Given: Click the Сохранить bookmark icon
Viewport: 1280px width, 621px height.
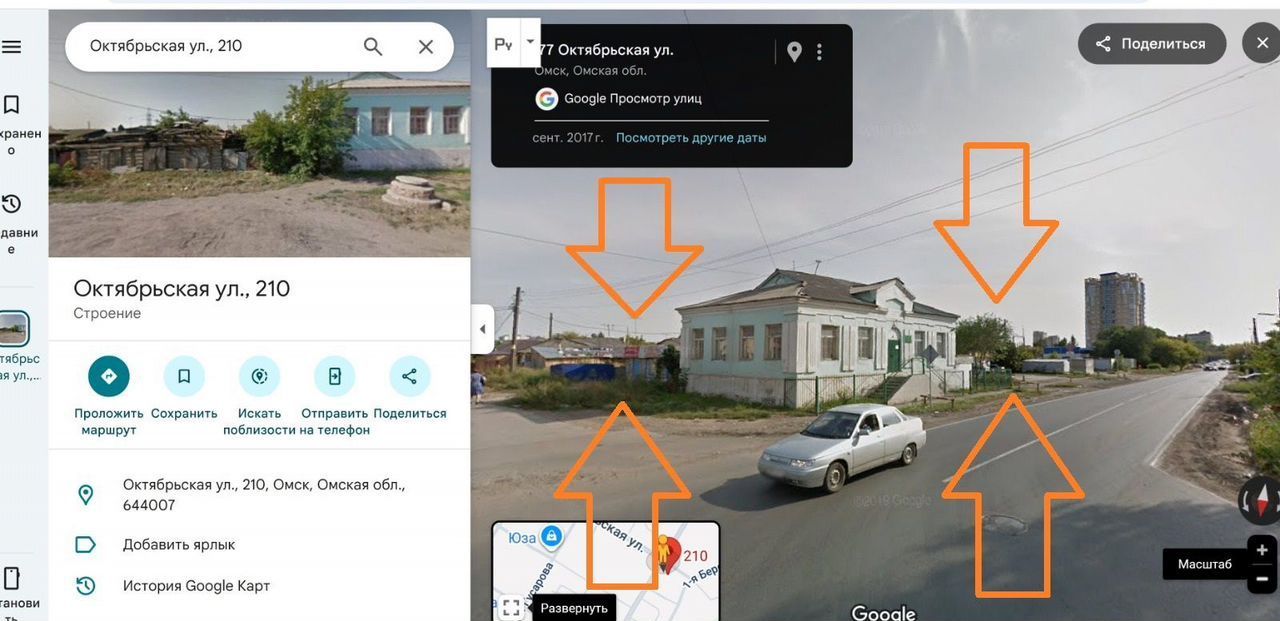Looking at the screenshot, I should [184, 376].
